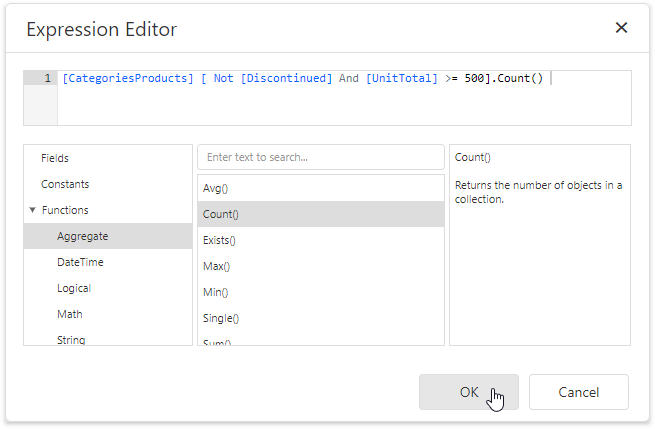Select the String function category
This screenshot has width=655, height=429.
tap(71, 339)
